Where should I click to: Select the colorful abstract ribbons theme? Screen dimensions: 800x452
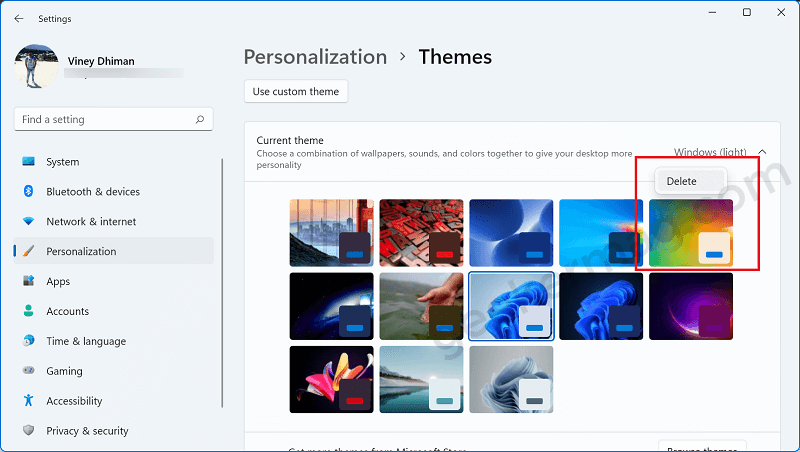[x=332, y=380]
